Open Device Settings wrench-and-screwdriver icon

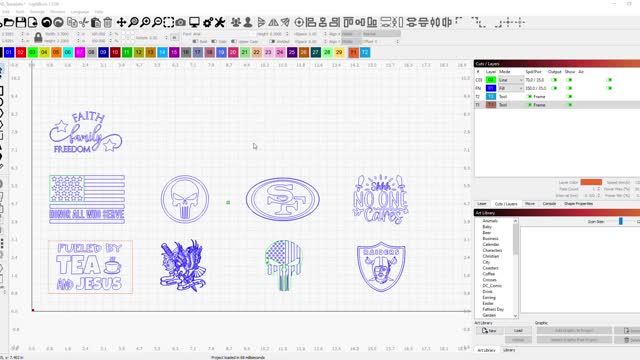click(x=220, y=22)
